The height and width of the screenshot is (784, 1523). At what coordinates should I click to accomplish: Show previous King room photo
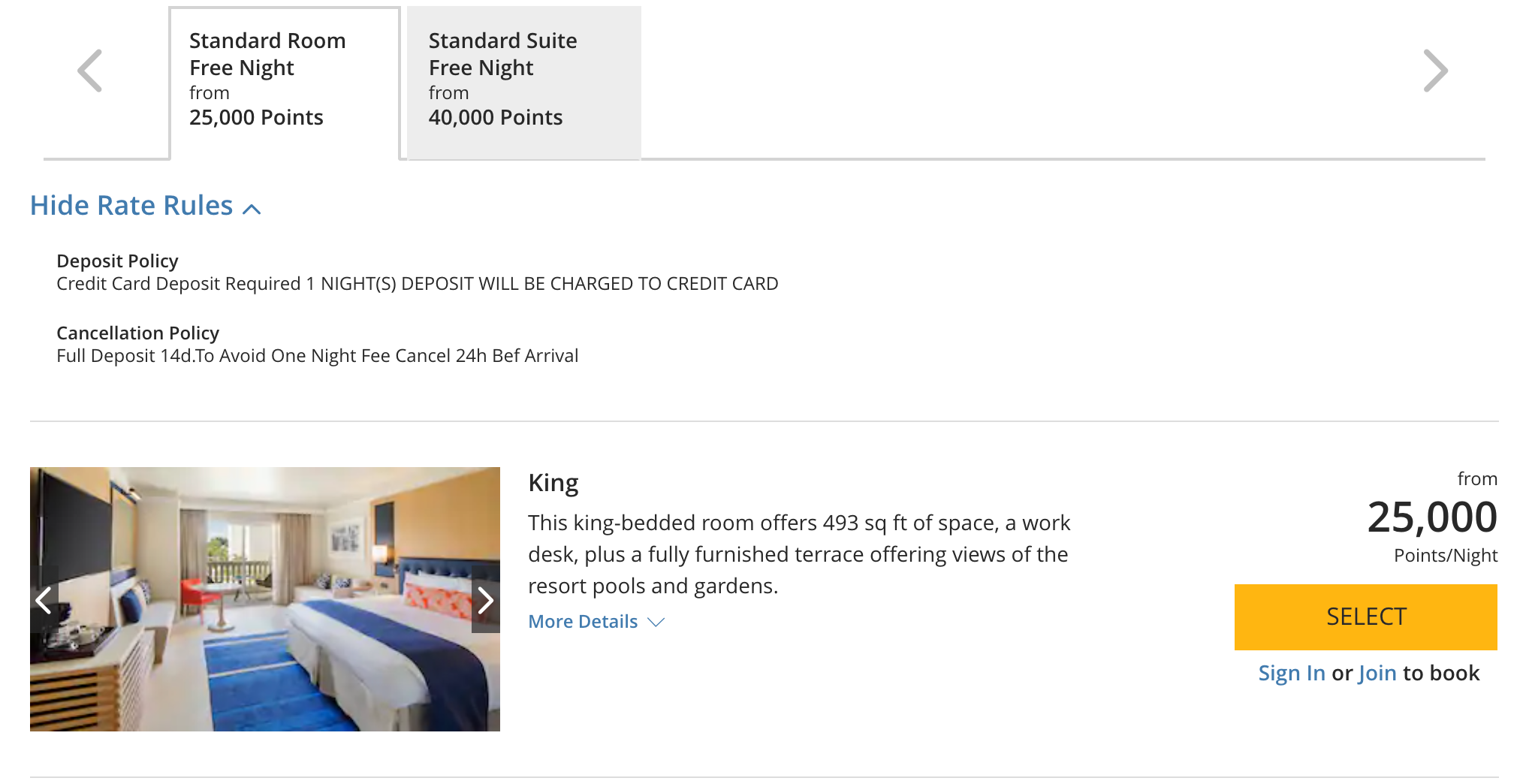click(44, 600)
